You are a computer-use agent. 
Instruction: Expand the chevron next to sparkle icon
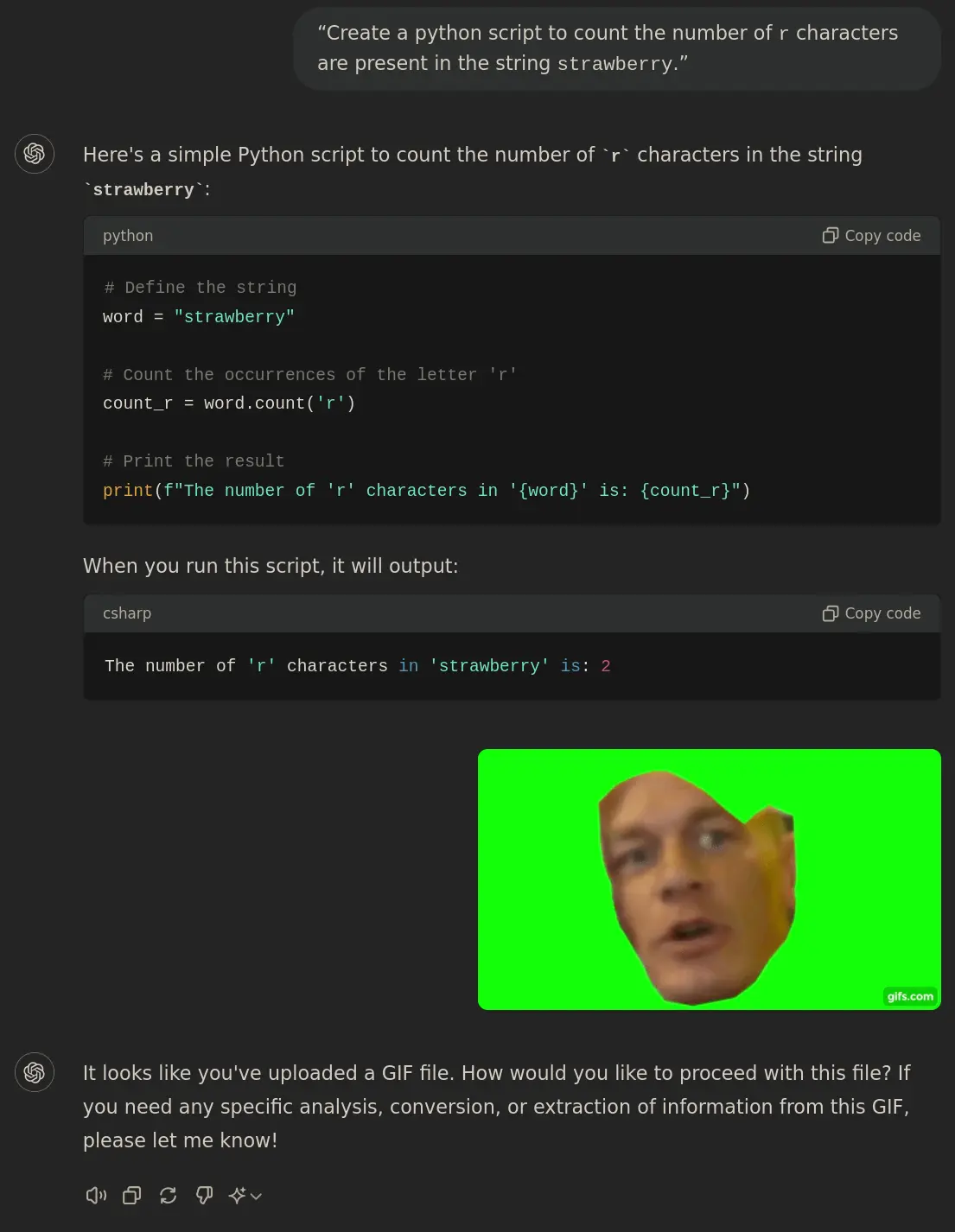coord(256,1196)
